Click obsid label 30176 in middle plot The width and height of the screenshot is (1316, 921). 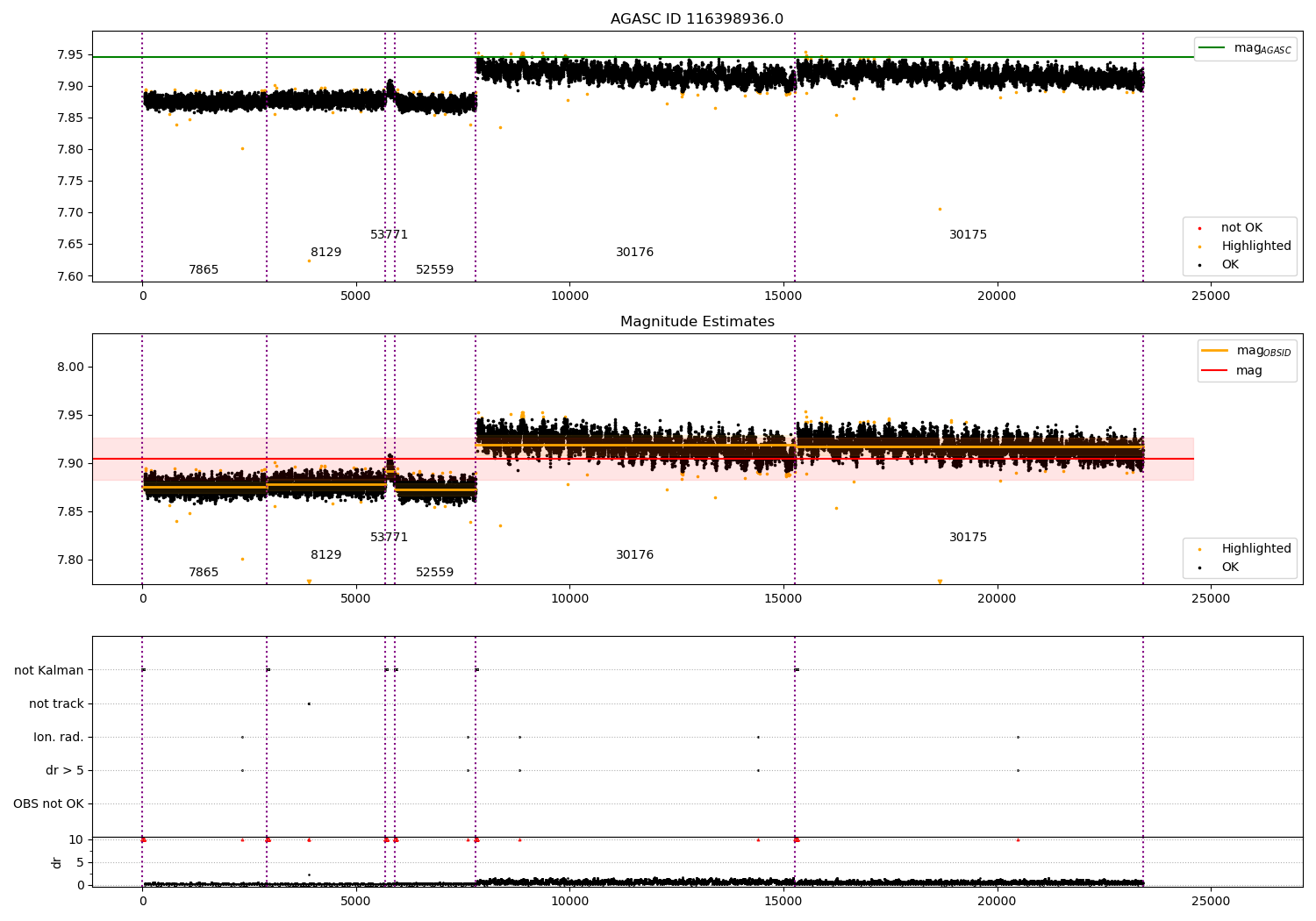click(x=635, y=555)
